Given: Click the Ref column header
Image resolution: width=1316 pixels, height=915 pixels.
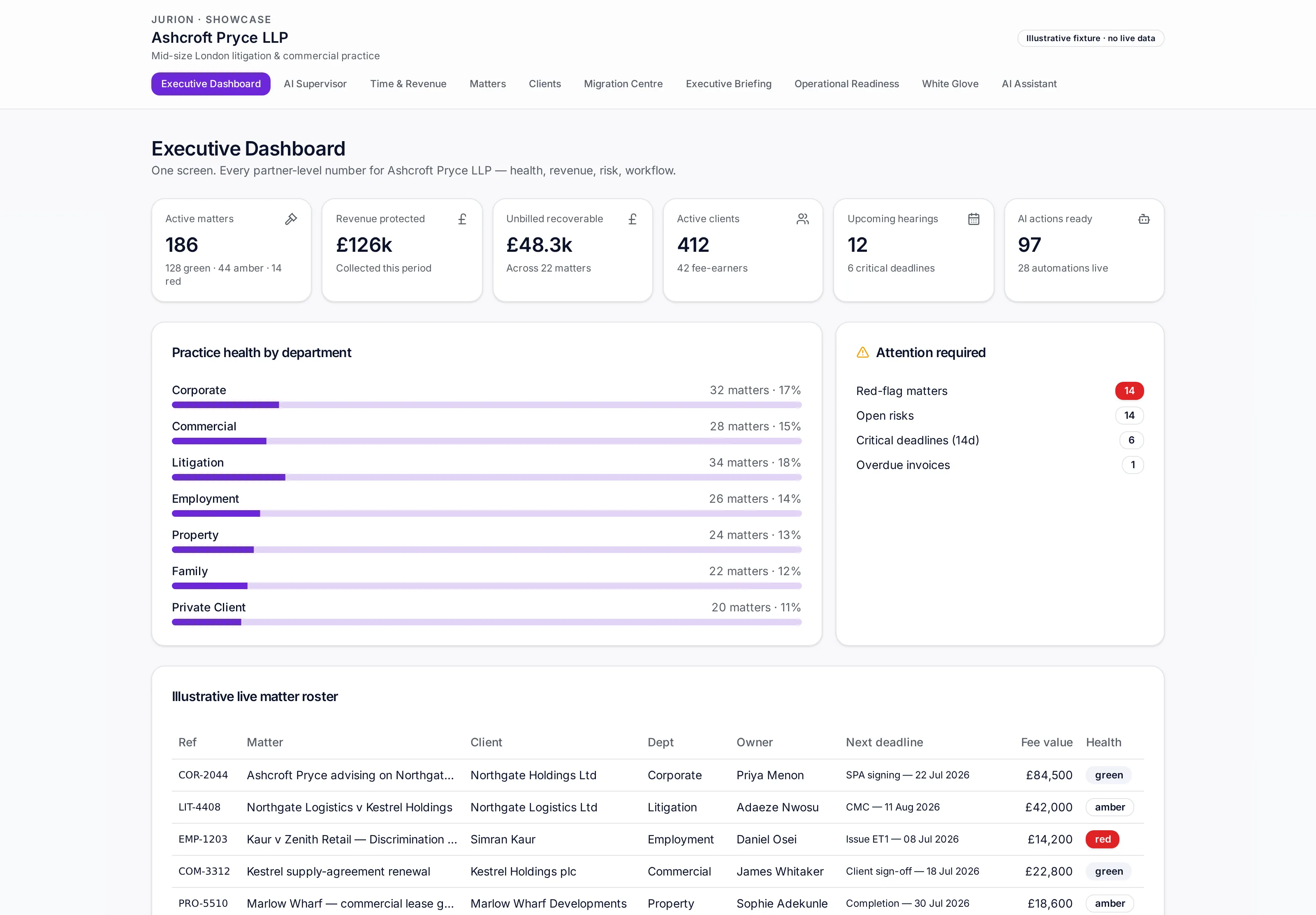Looking at the screenshot, I should (188, 743).
